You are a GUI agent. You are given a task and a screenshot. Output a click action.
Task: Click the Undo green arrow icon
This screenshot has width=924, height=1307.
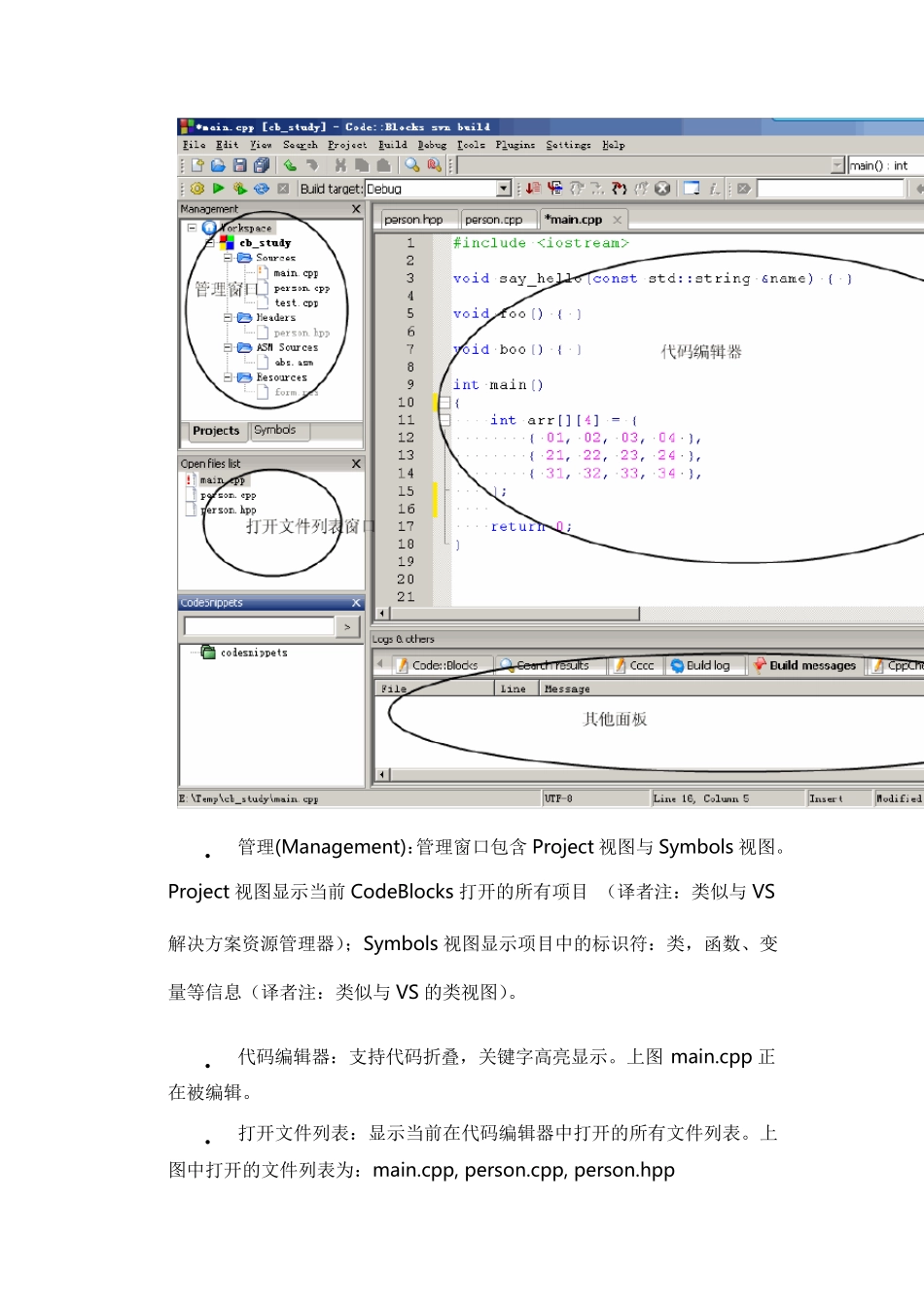[290, 165]
